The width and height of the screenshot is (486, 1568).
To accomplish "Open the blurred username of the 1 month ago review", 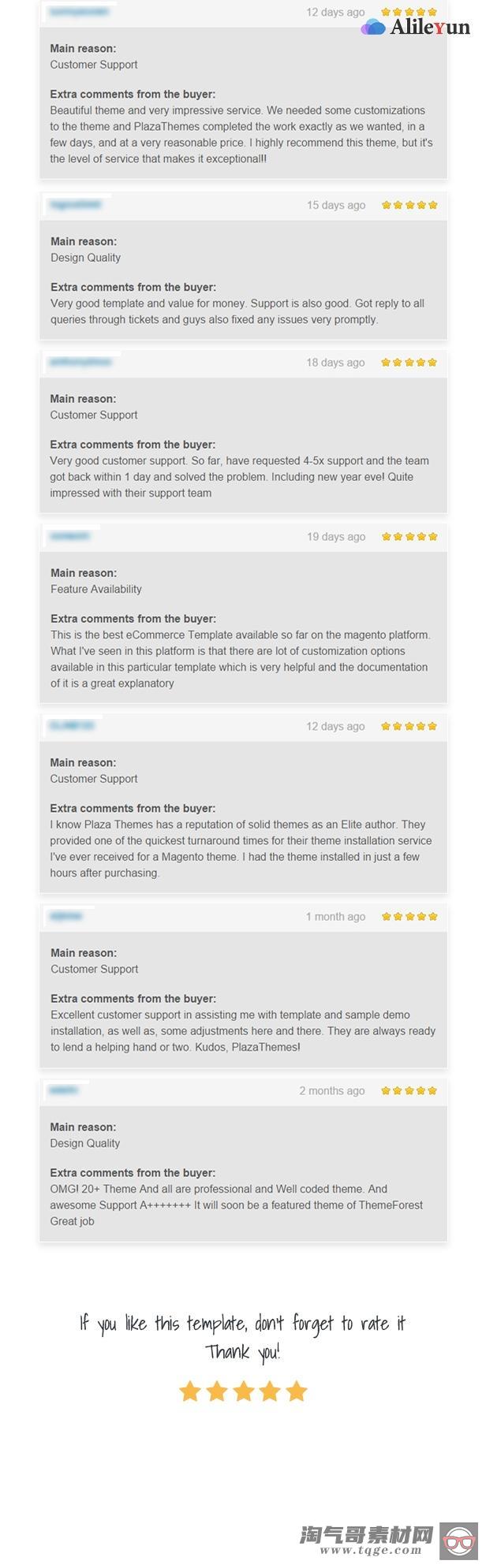I will point(66,917).
